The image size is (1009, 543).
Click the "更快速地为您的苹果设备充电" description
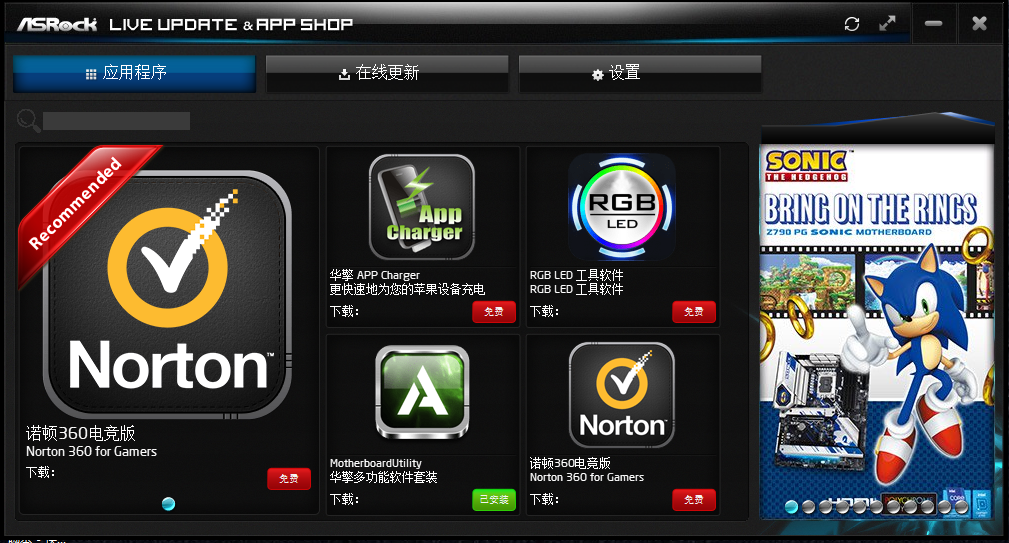point(407,290)
